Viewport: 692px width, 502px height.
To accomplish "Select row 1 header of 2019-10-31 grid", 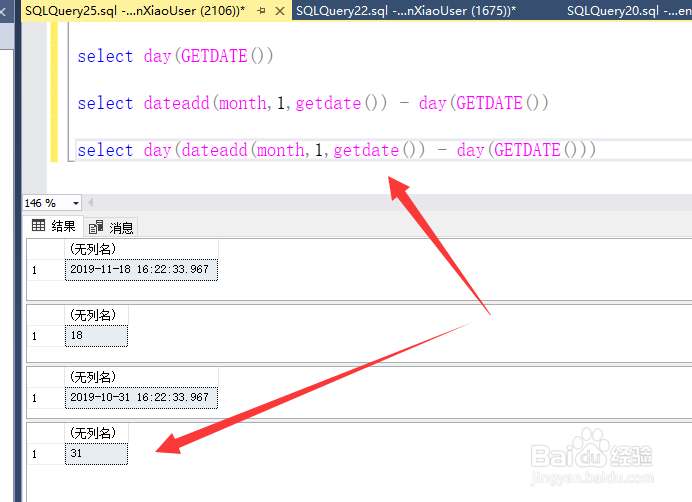I will pyautogui.click(x=46, y=398).
